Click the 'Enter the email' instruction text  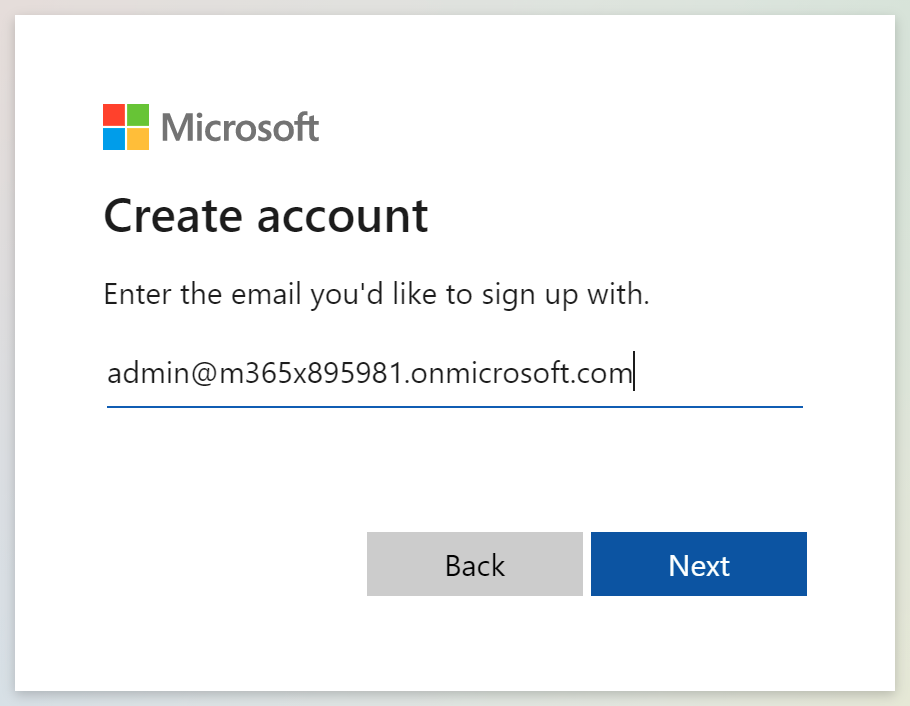[377, 295]
